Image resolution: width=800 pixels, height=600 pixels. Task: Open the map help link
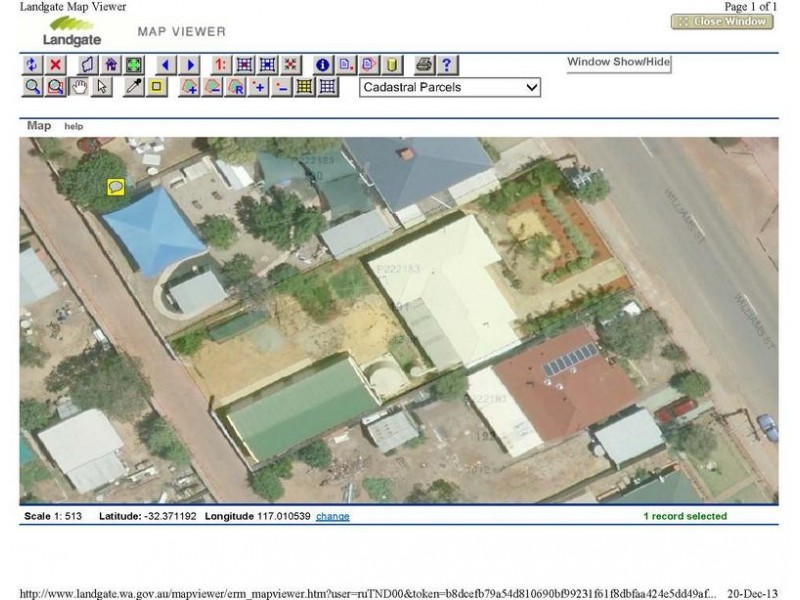[74, 127]
